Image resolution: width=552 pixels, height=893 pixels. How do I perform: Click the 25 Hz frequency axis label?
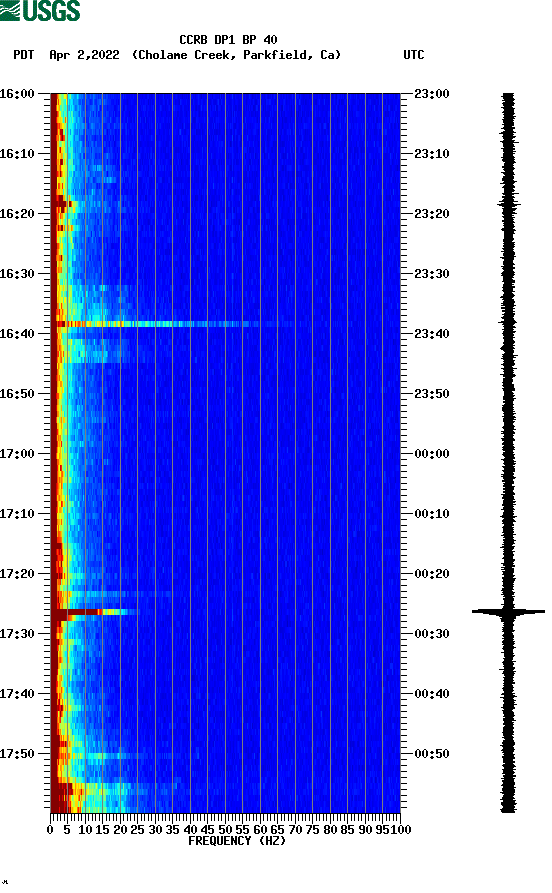click(x=137, y=830)
